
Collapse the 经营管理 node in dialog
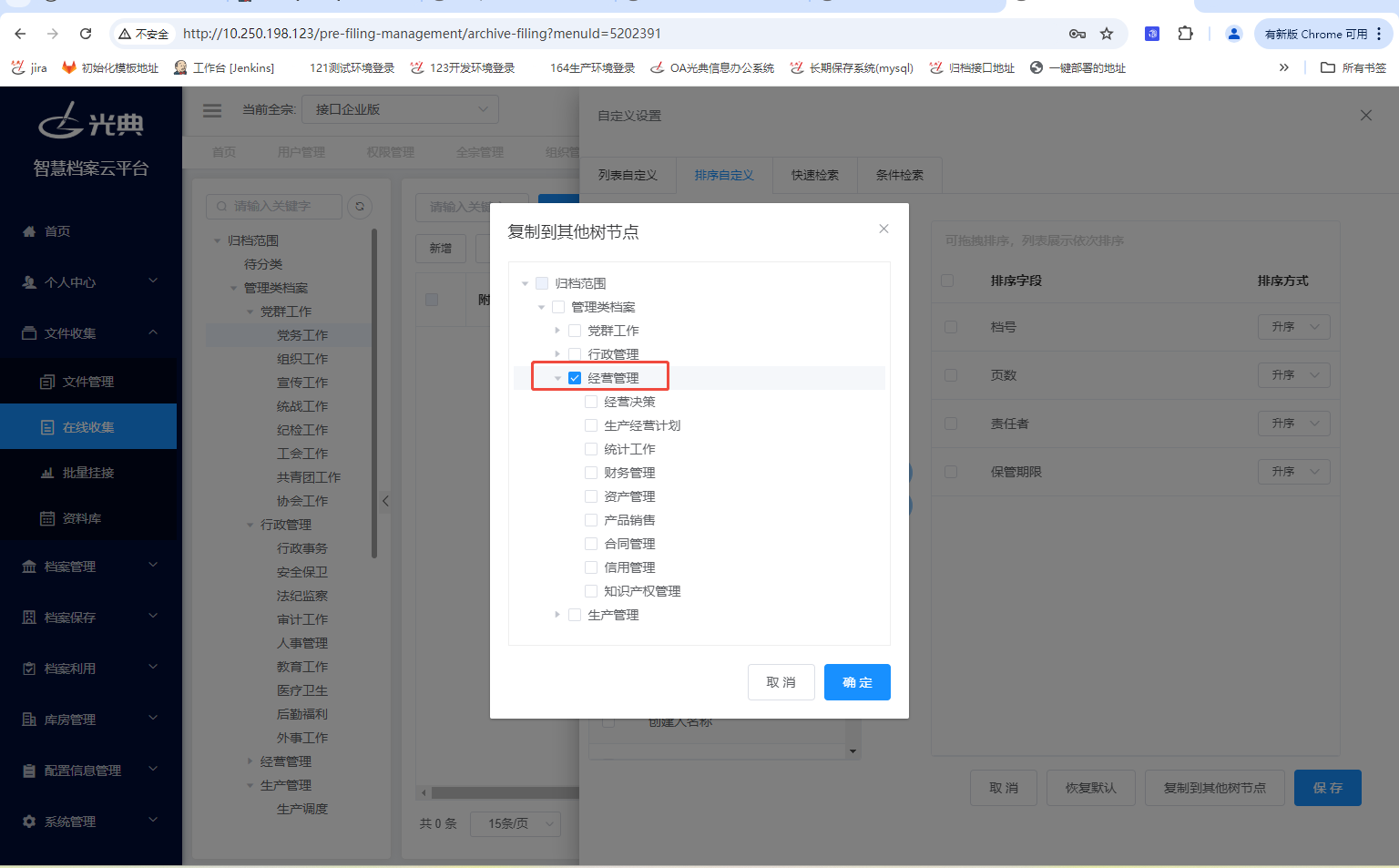pyautogui.click(x=557, y=378)
